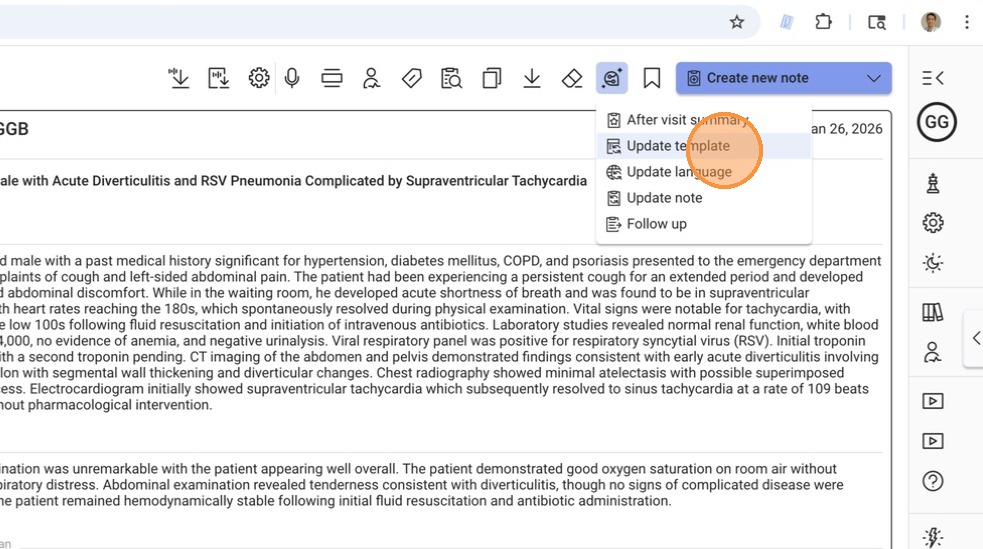Screen dimensions: 983x549
Task: Select Follow up menu entry
Action: tap(704, 224)
